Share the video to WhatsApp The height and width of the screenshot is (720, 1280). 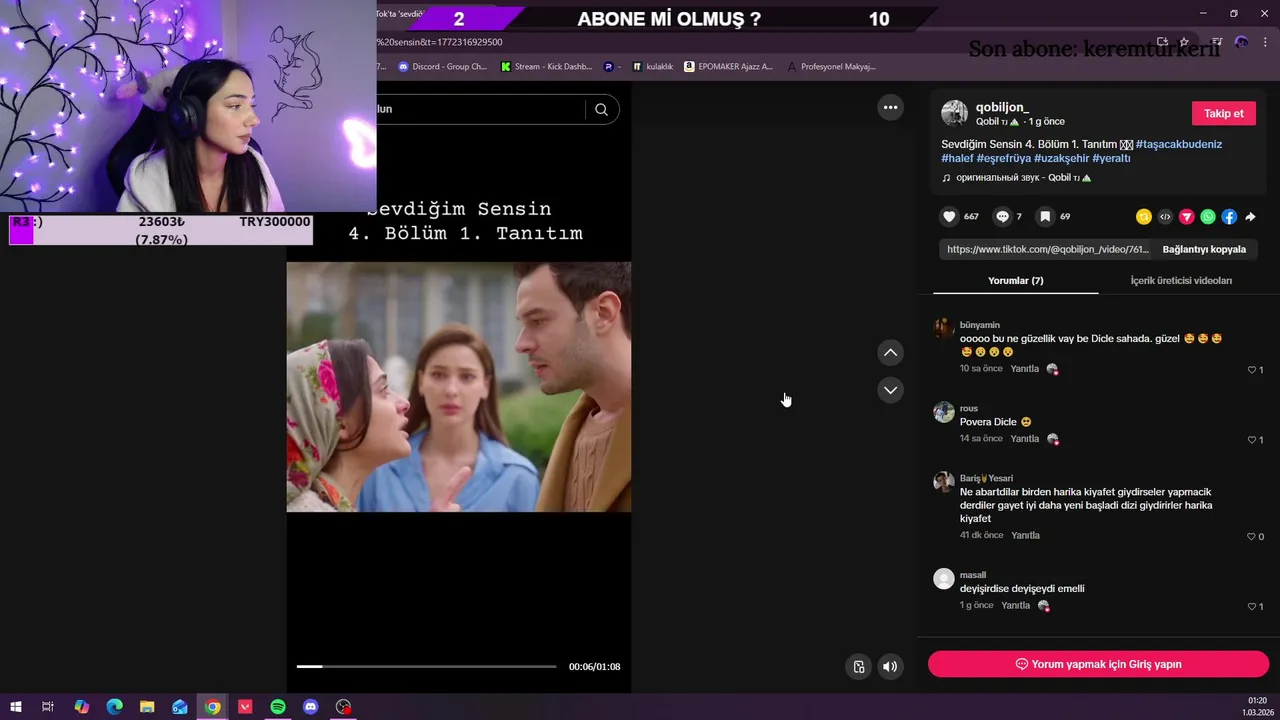[x=1208, y=217]
